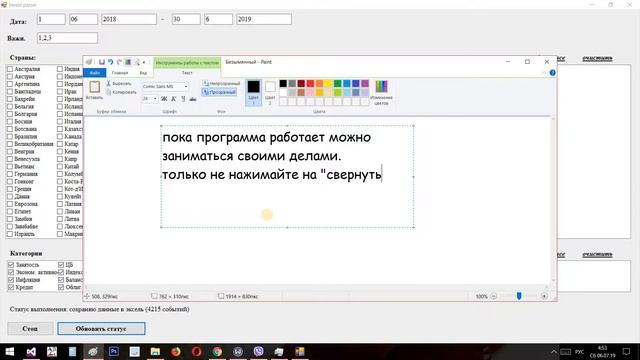
Task: Collapse the Paint ribbon chevron
Action: pos(544,73)
